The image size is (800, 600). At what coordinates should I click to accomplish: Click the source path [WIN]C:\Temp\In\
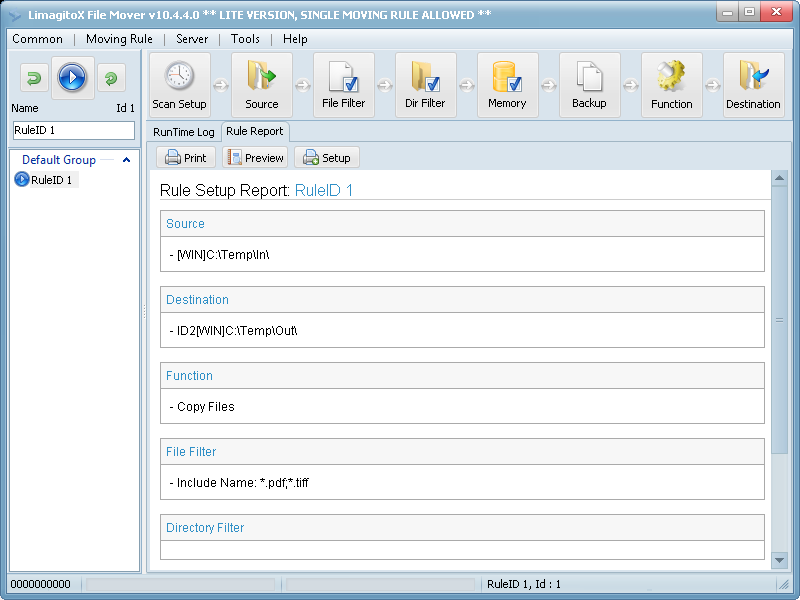(x=223, y=255)
